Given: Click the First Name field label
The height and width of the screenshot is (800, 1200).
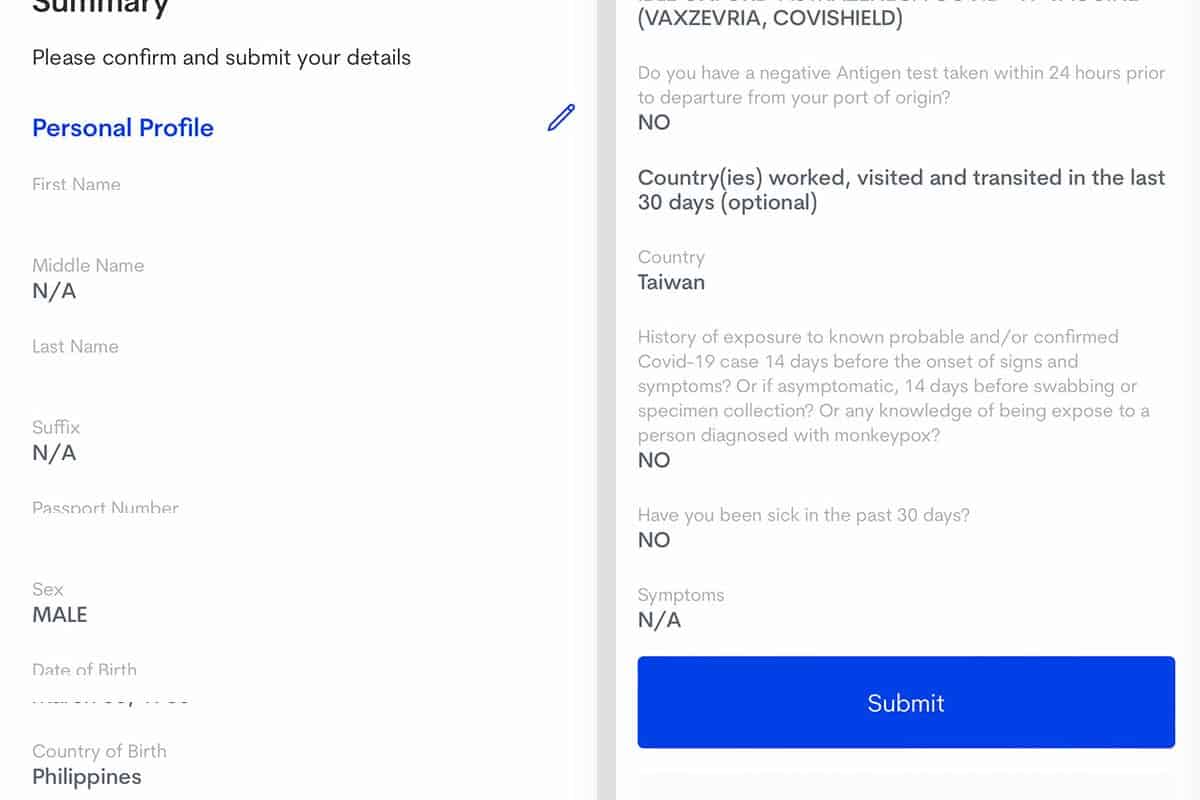Looking at the screenshot, I should coord(76,184).
